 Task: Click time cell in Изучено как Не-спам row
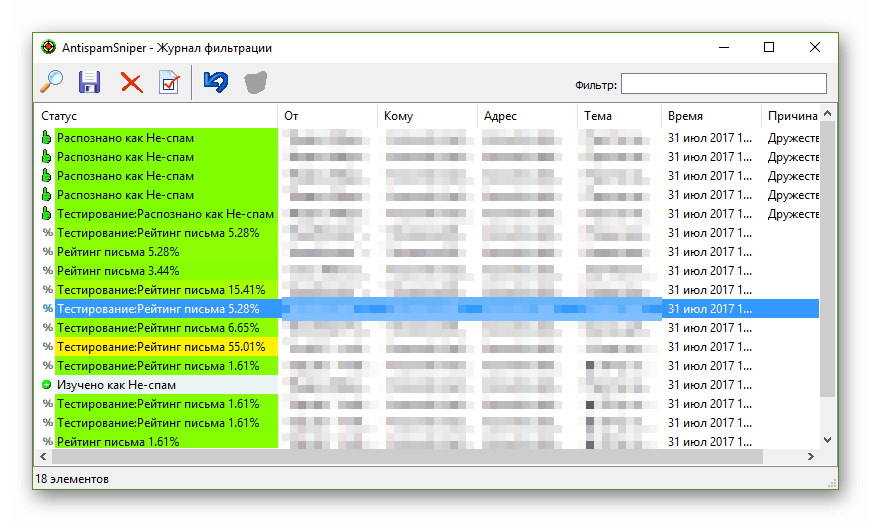[x=711, y=384]
